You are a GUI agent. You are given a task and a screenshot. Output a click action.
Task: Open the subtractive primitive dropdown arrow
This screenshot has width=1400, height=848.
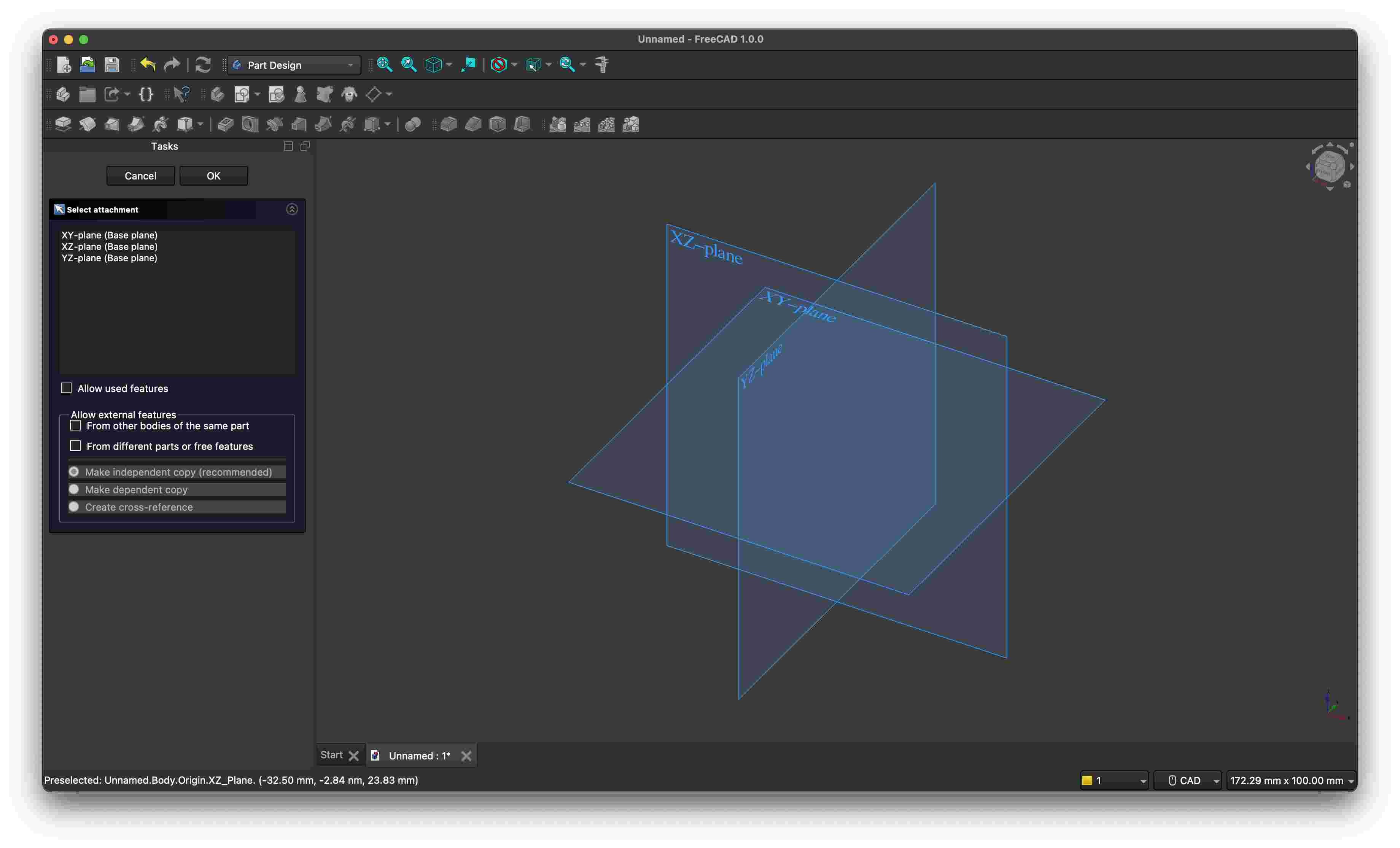point(388,124)
